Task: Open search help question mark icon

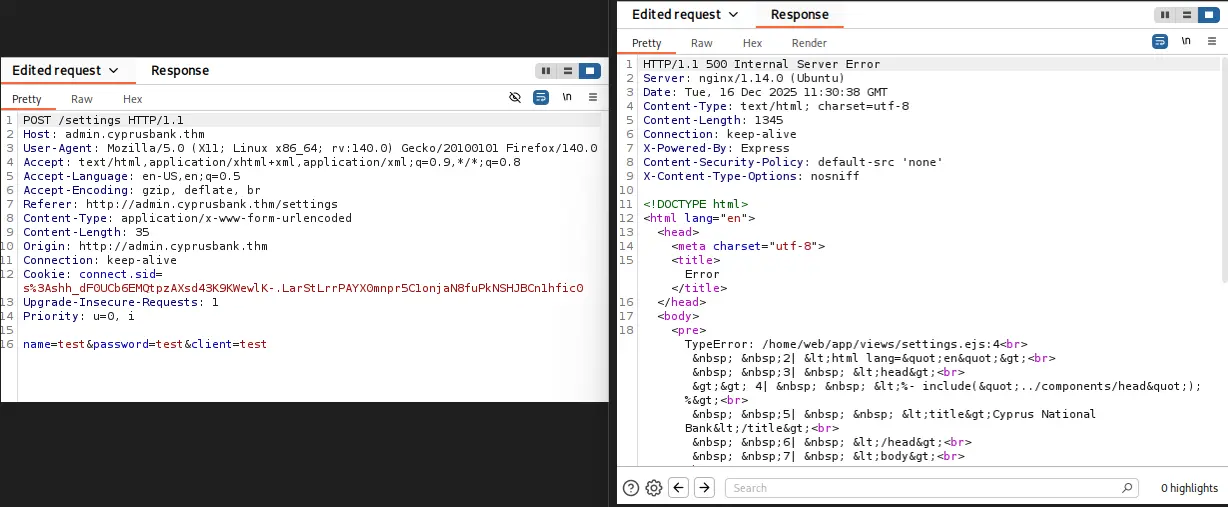Action: click(x=631, y=488)
